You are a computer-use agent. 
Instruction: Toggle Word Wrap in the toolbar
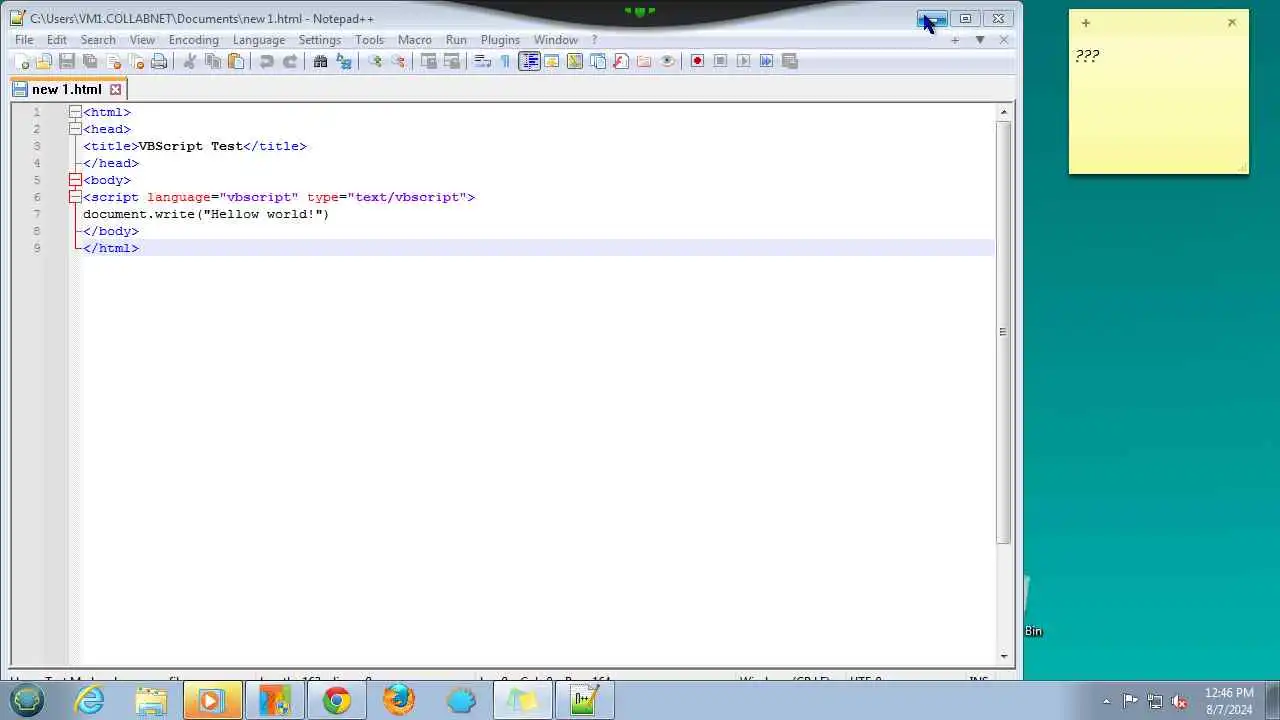(482, 61)
